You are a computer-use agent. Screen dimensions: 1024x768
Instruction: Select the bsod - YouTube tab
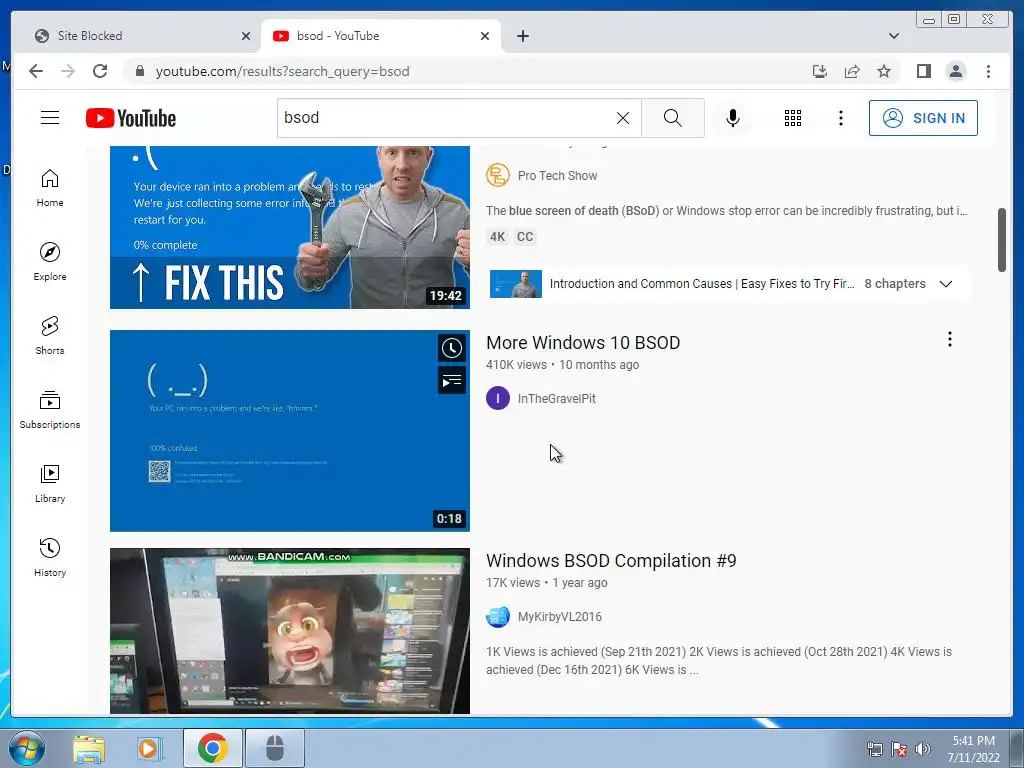[x=381, y=36]
